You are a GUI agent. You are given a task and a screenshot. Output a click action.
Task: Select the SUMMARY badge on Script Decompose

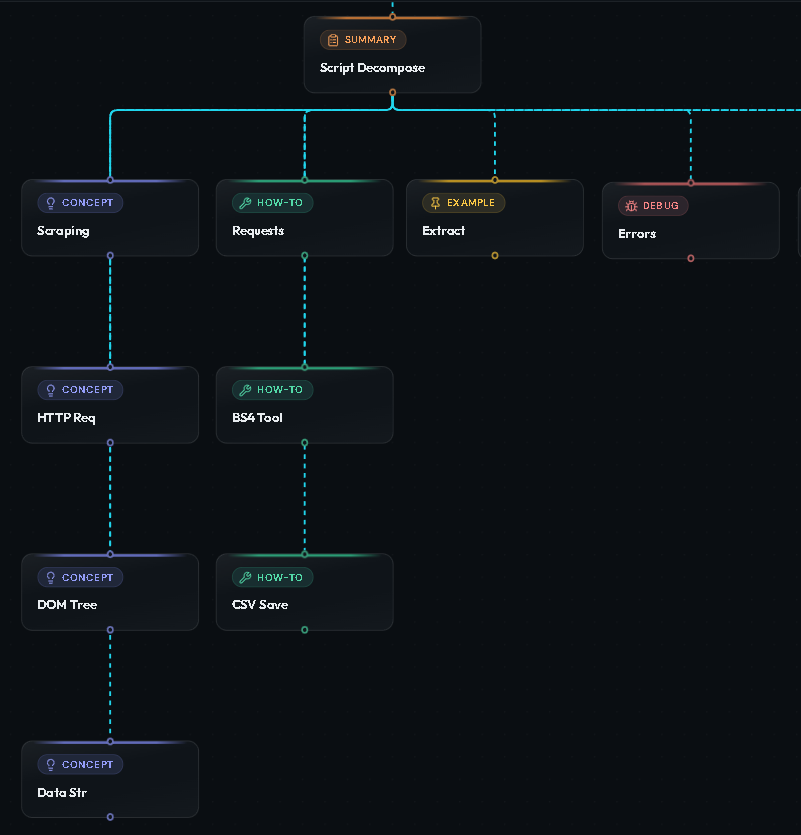[363, 40]
